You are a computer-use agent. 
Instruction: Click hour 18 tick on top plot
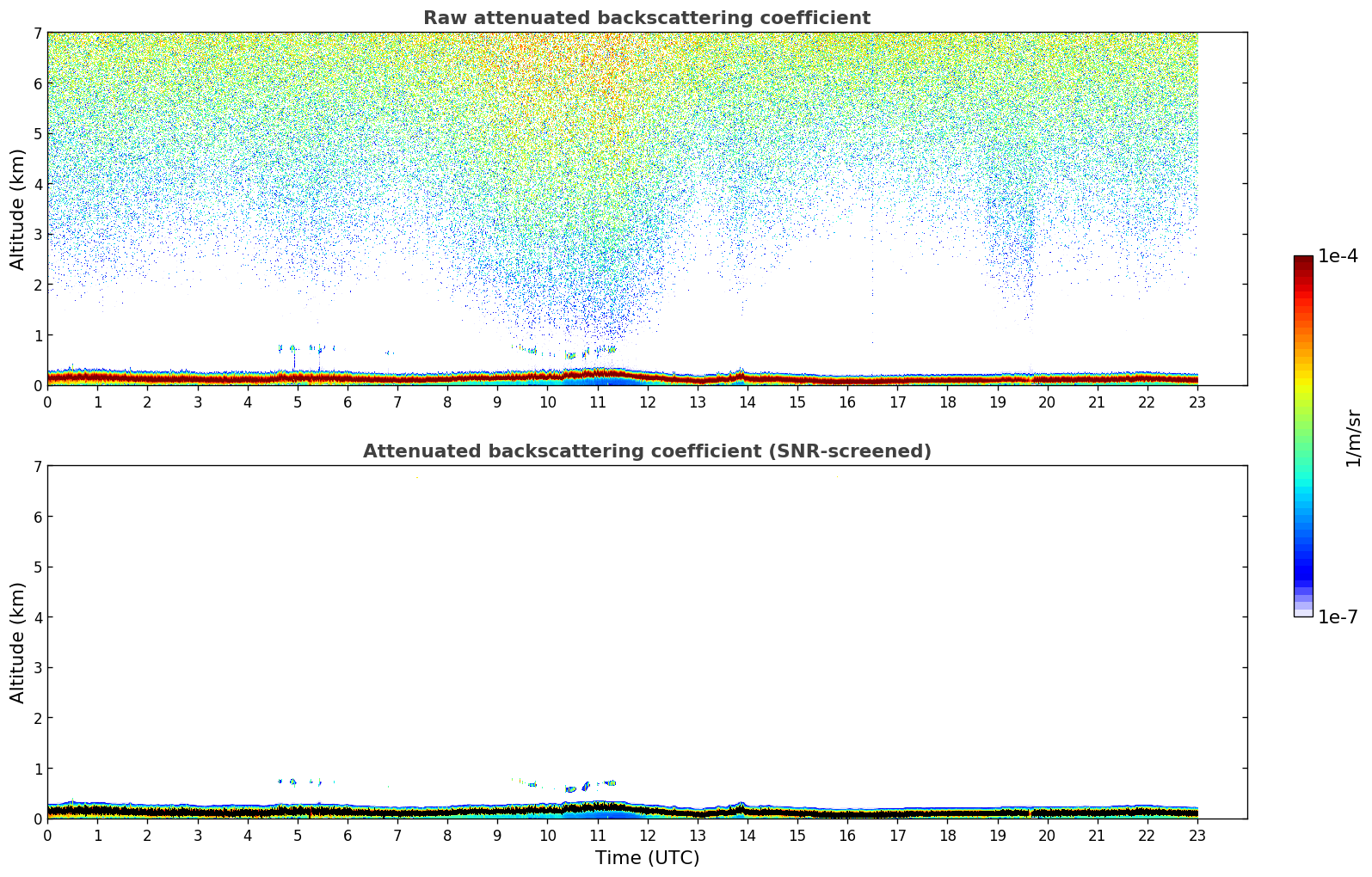[x=947, y=402]
